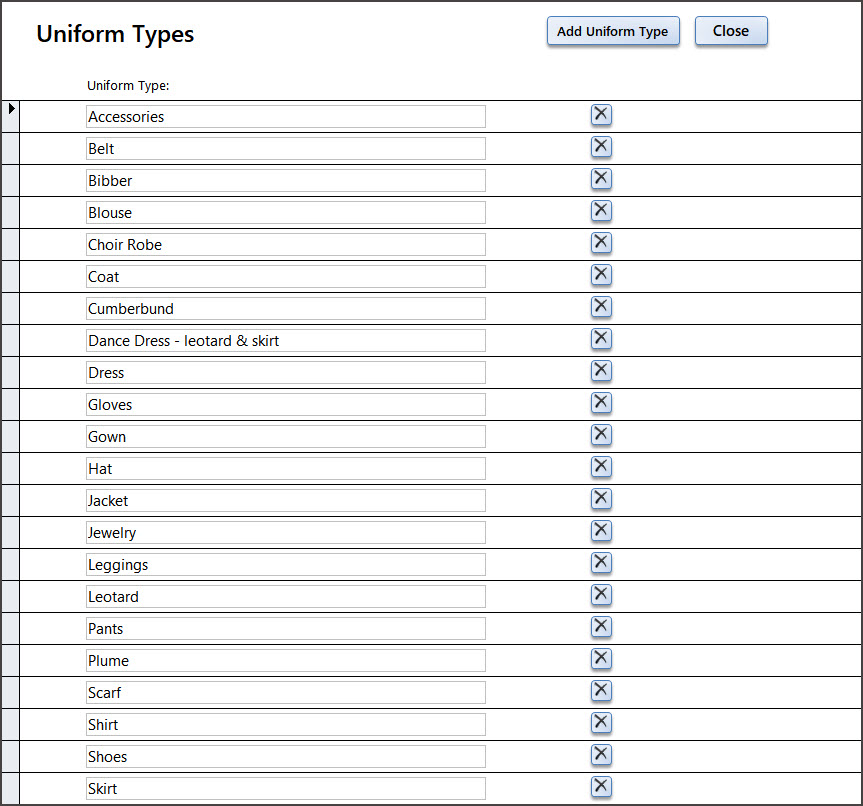Click the Jewelry text box
This screenshot has height=806, width=863.
coord(285,533)
